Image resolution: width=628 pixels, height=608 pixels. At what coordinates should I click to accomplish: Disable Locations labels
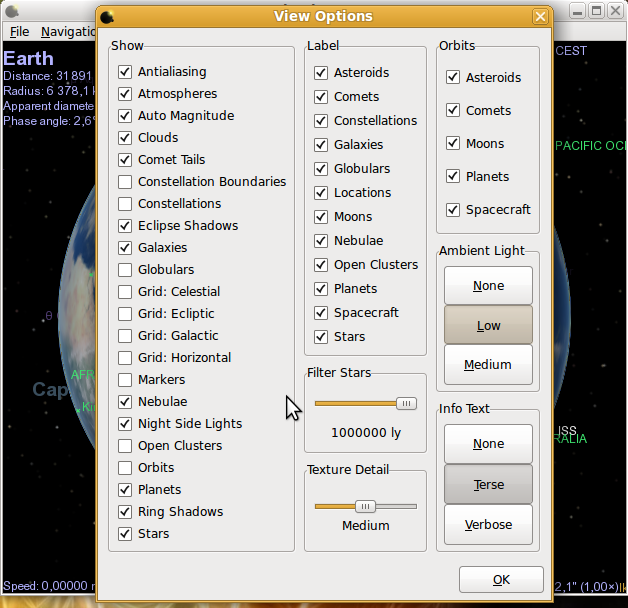321,193
